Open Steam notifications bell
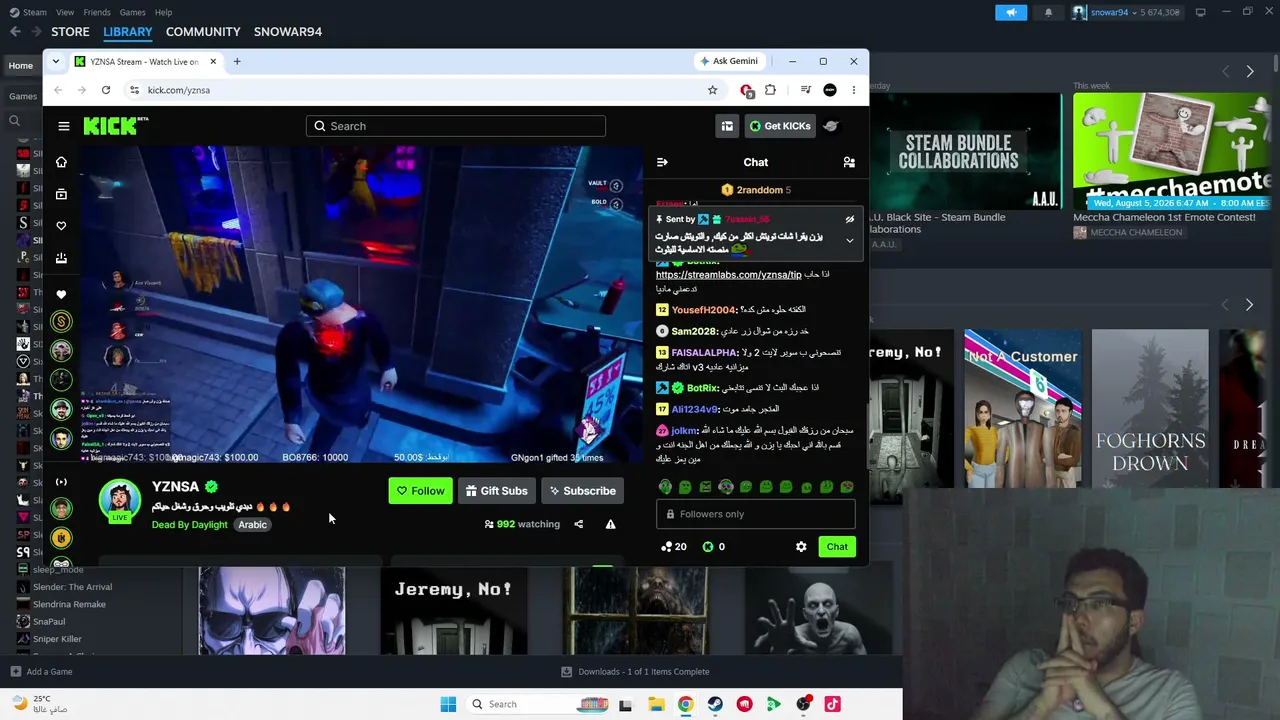Image resolution: width=1280 pixels, height=720 pixels. click(x=1048, y=12)
